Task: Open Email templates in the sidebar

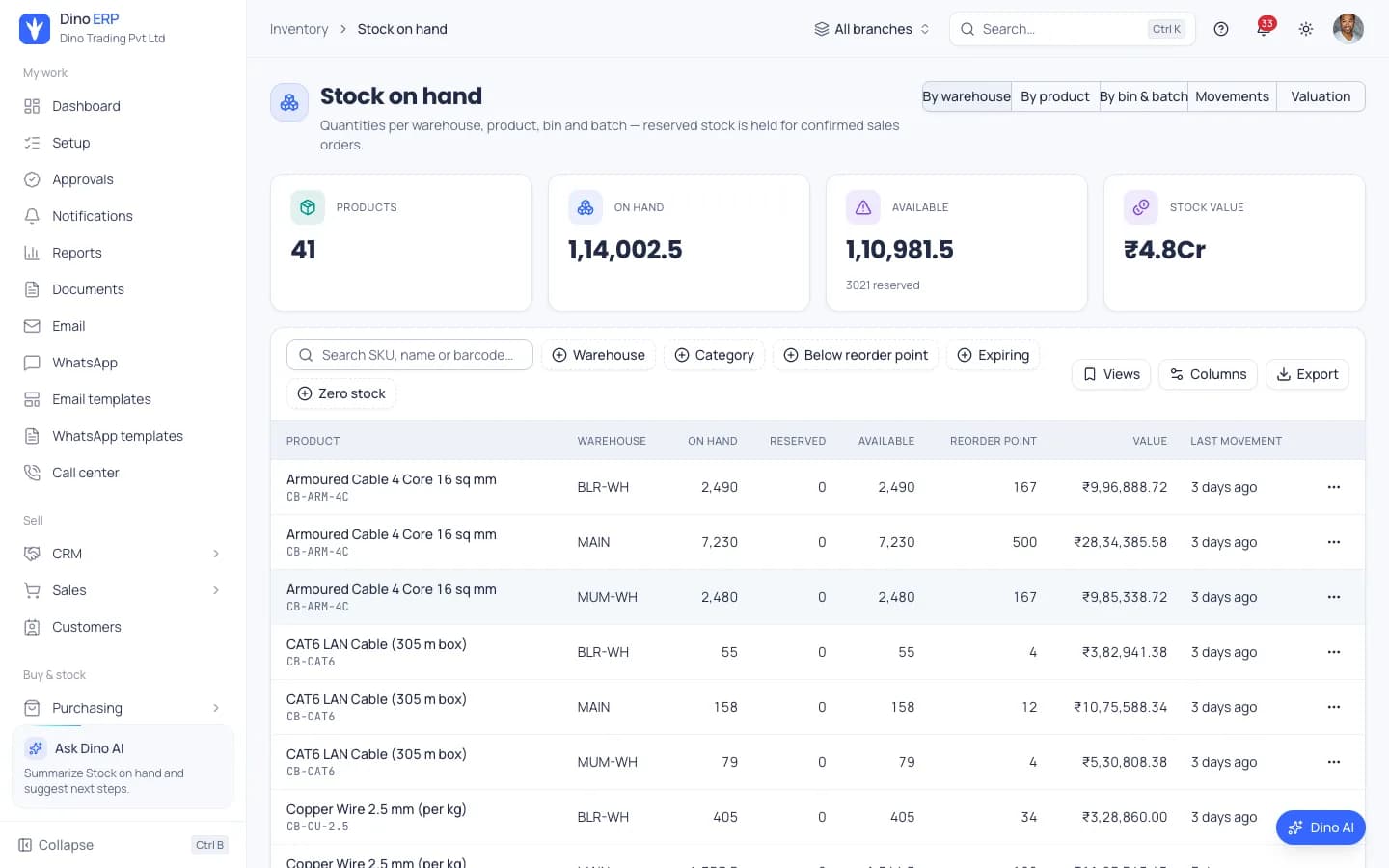Action: (x=123, y=399)
